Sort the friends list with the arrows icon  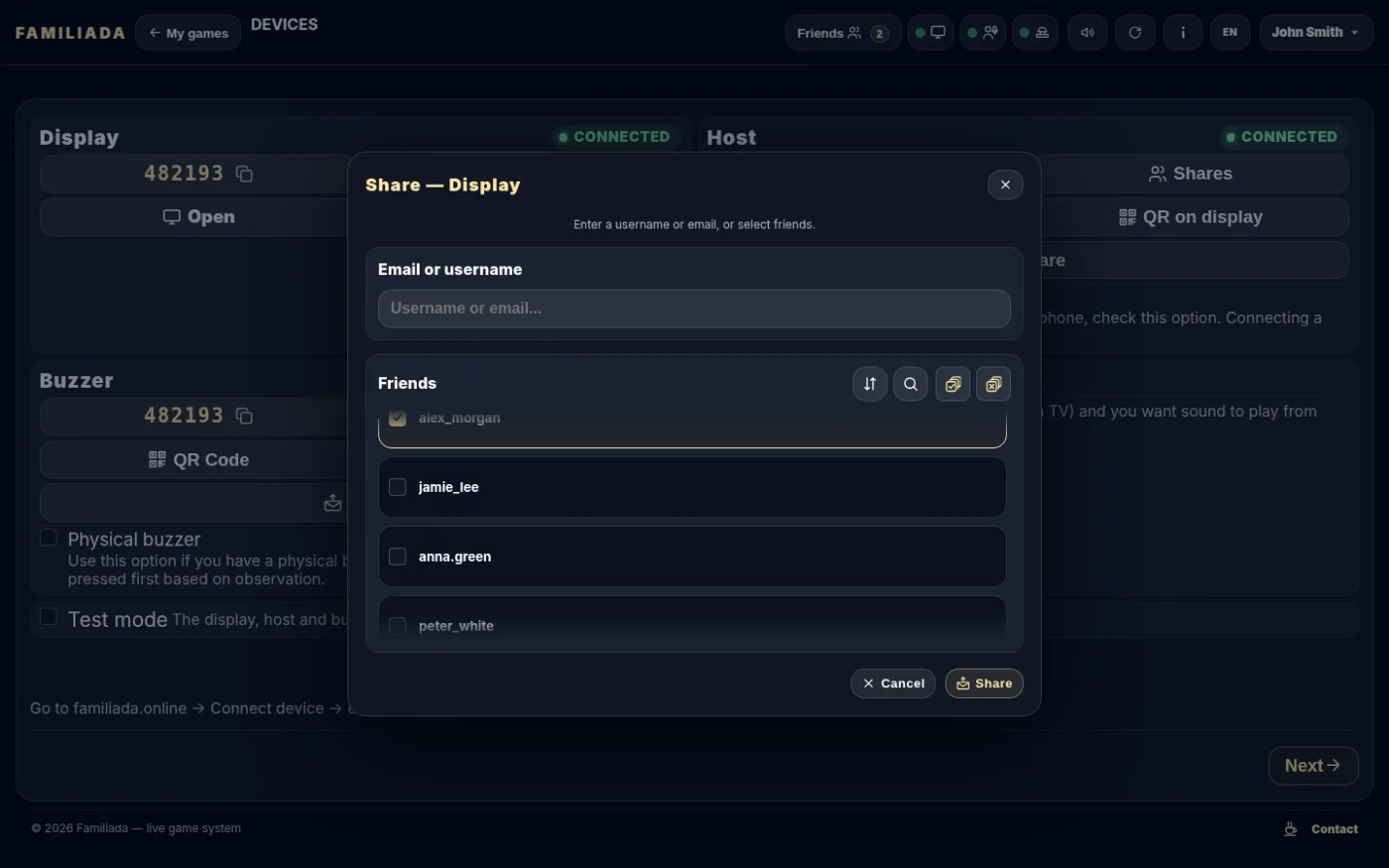point(870,384)
